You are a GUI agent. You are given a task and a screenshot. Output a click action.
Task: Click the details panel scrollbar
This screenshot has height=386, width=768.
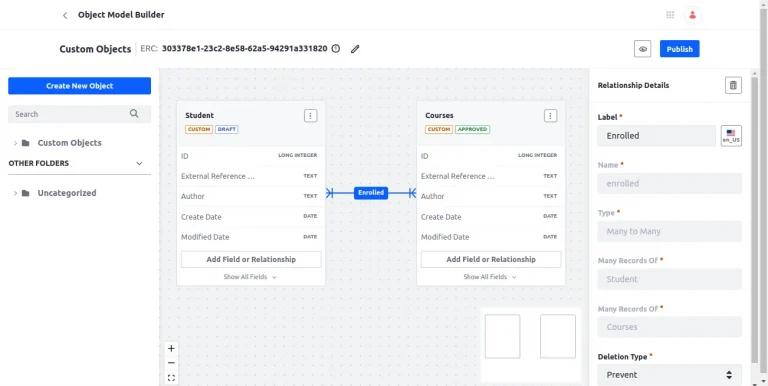point(755,220)
